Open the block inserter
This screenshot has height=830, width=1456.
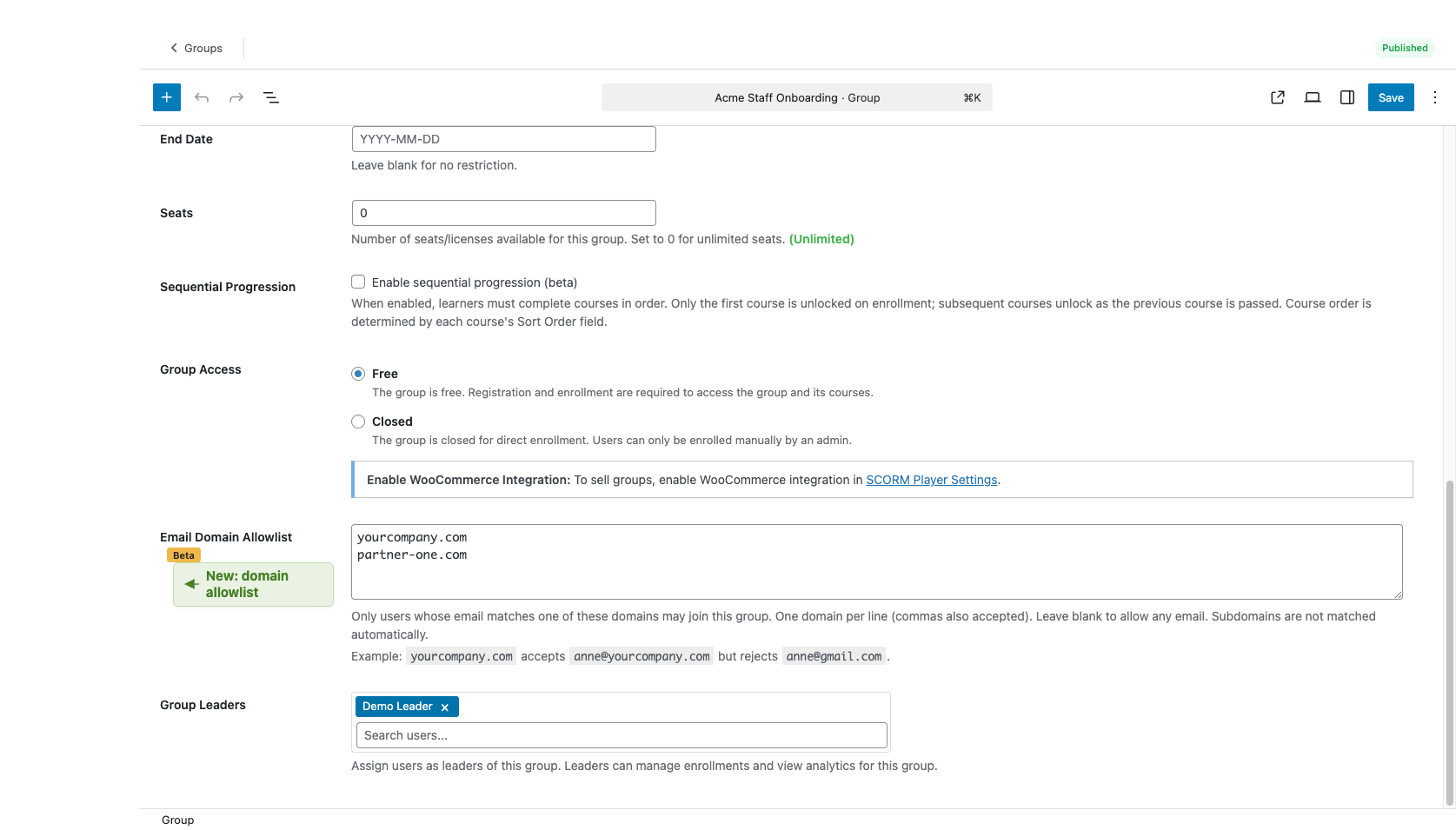point(166,97)
